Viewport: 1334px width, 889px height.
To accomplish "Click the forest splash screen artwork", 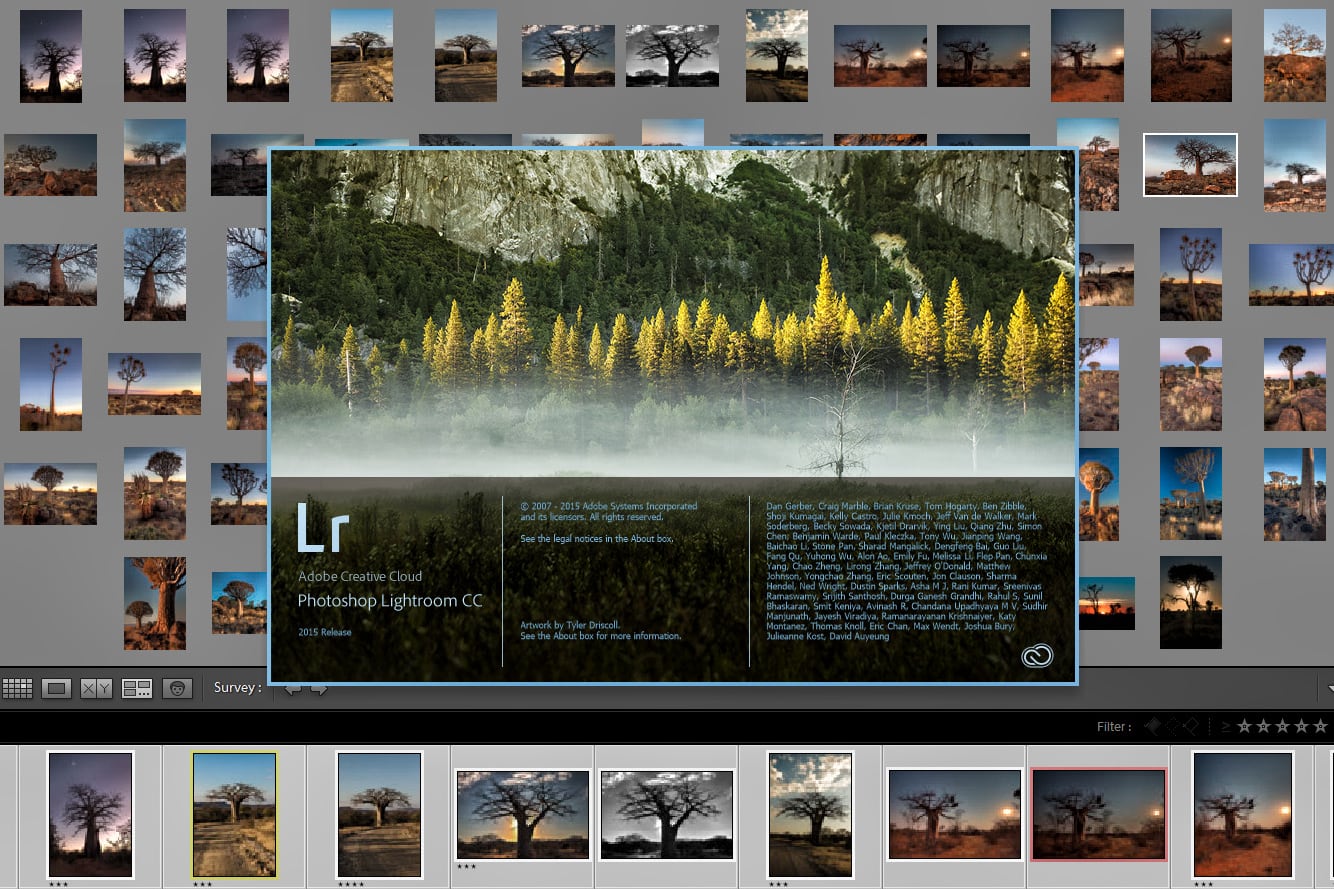I will (673, 315).
